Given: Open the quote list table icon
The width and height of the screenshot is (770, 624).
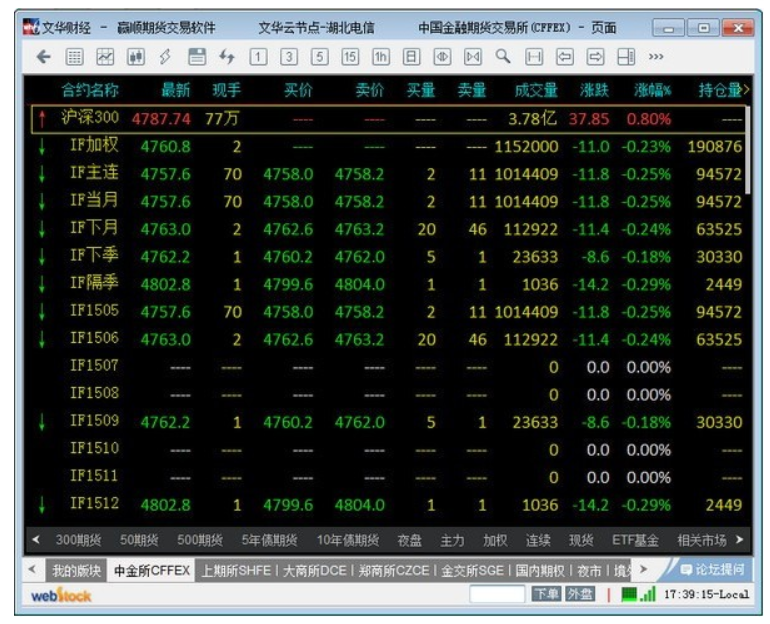Looking at the screenshot, I should click(75, 58).
